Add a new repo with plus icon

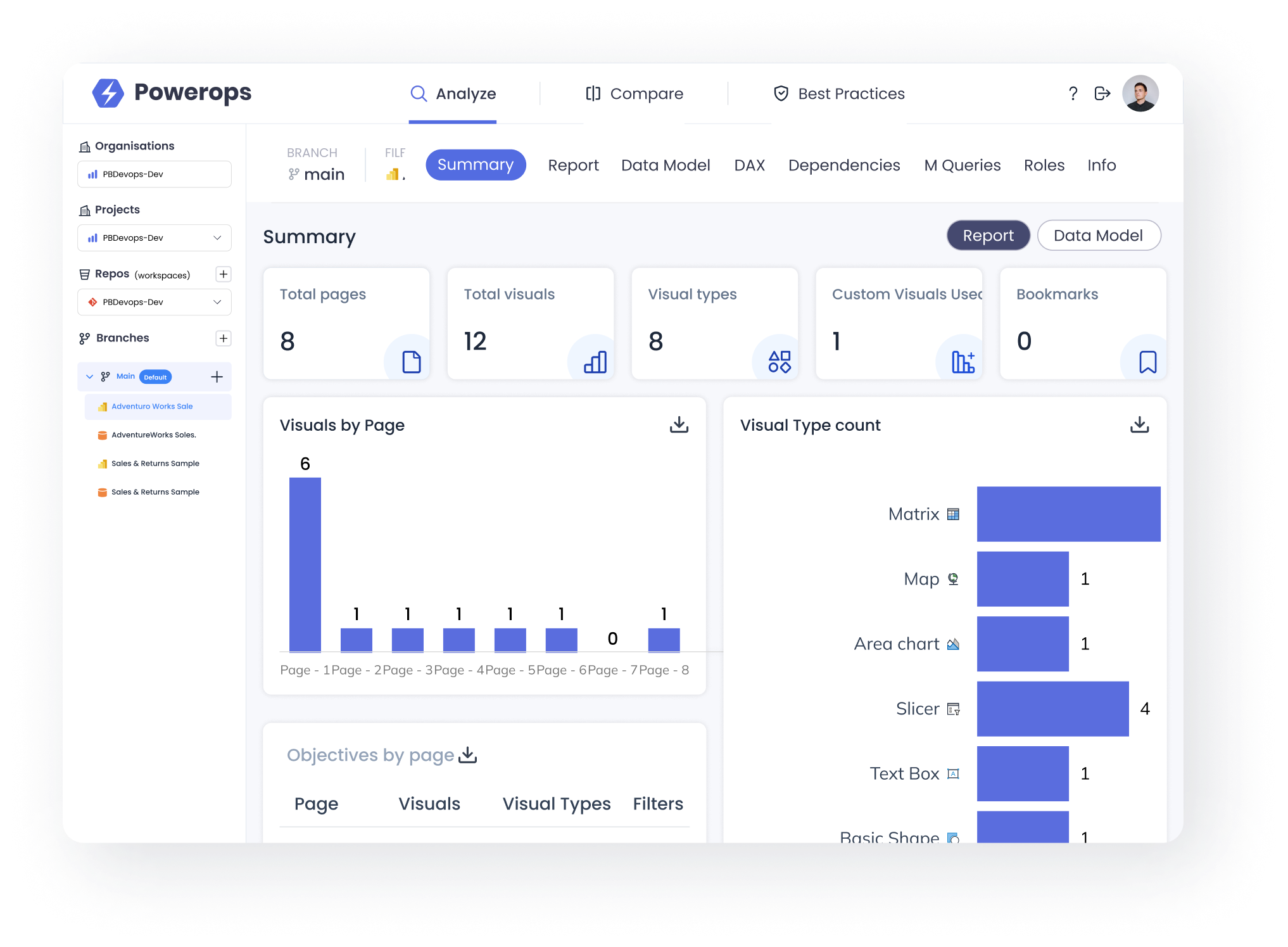[x=223, y=274]
